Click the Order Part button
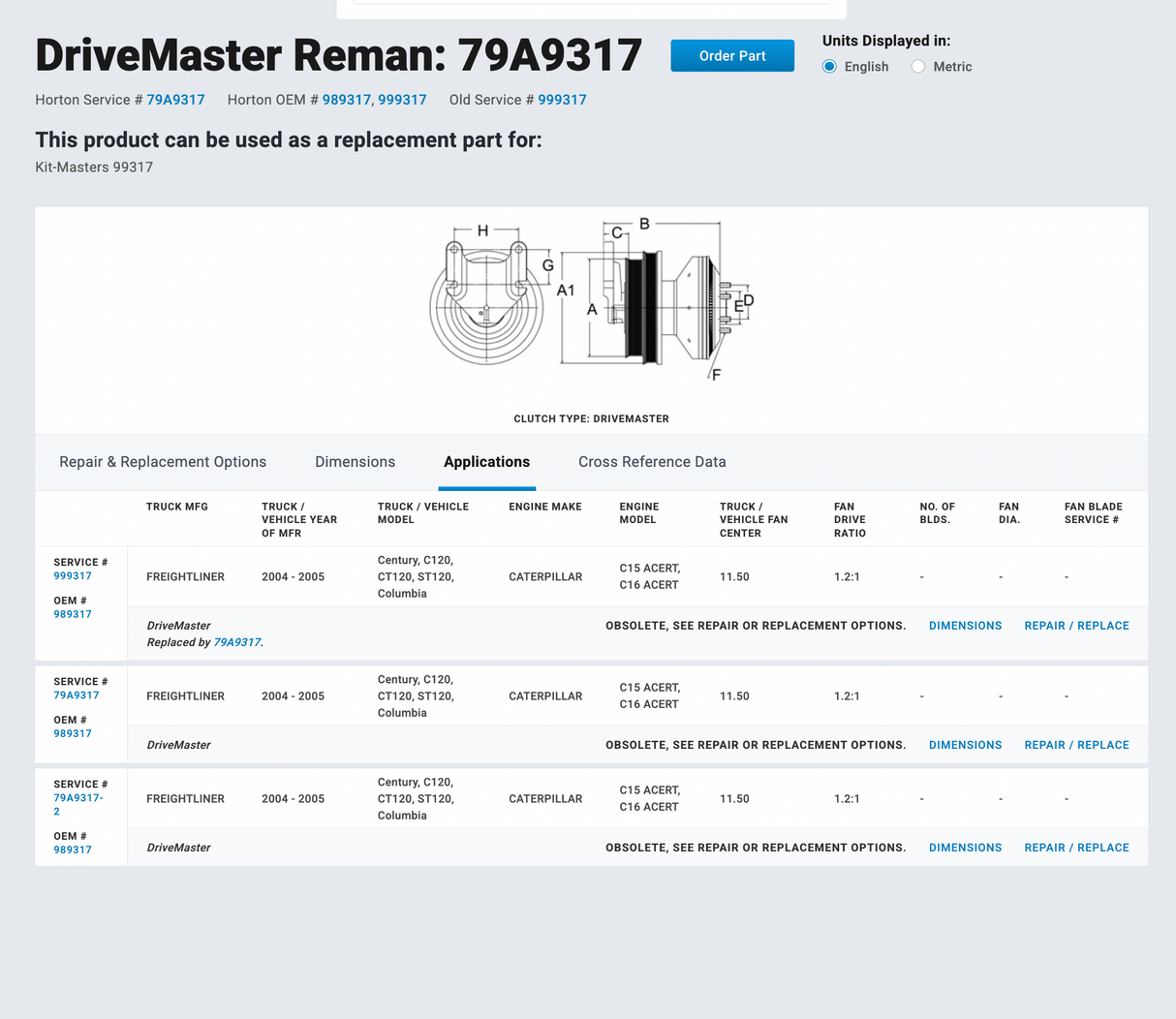 tap(732, 56)
